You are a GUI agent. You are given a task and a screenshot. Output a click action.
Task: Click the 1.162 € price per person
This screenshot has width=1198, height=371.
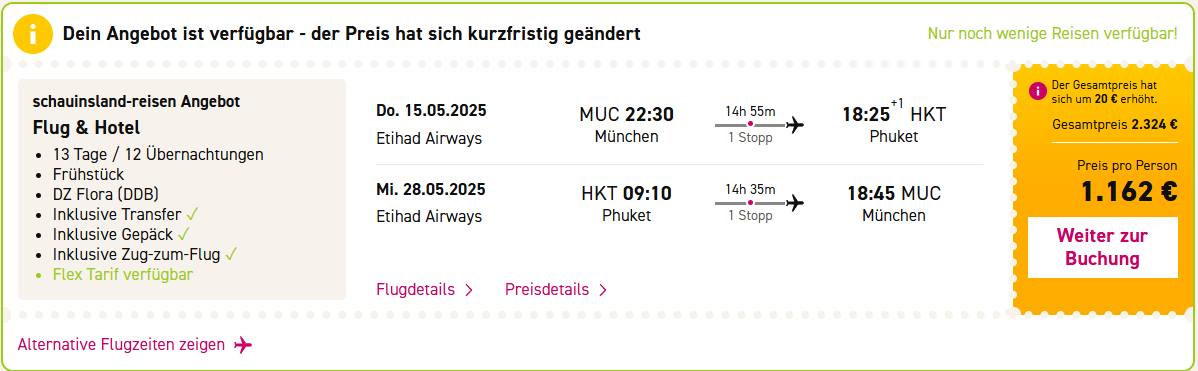tap(1128, 192)
